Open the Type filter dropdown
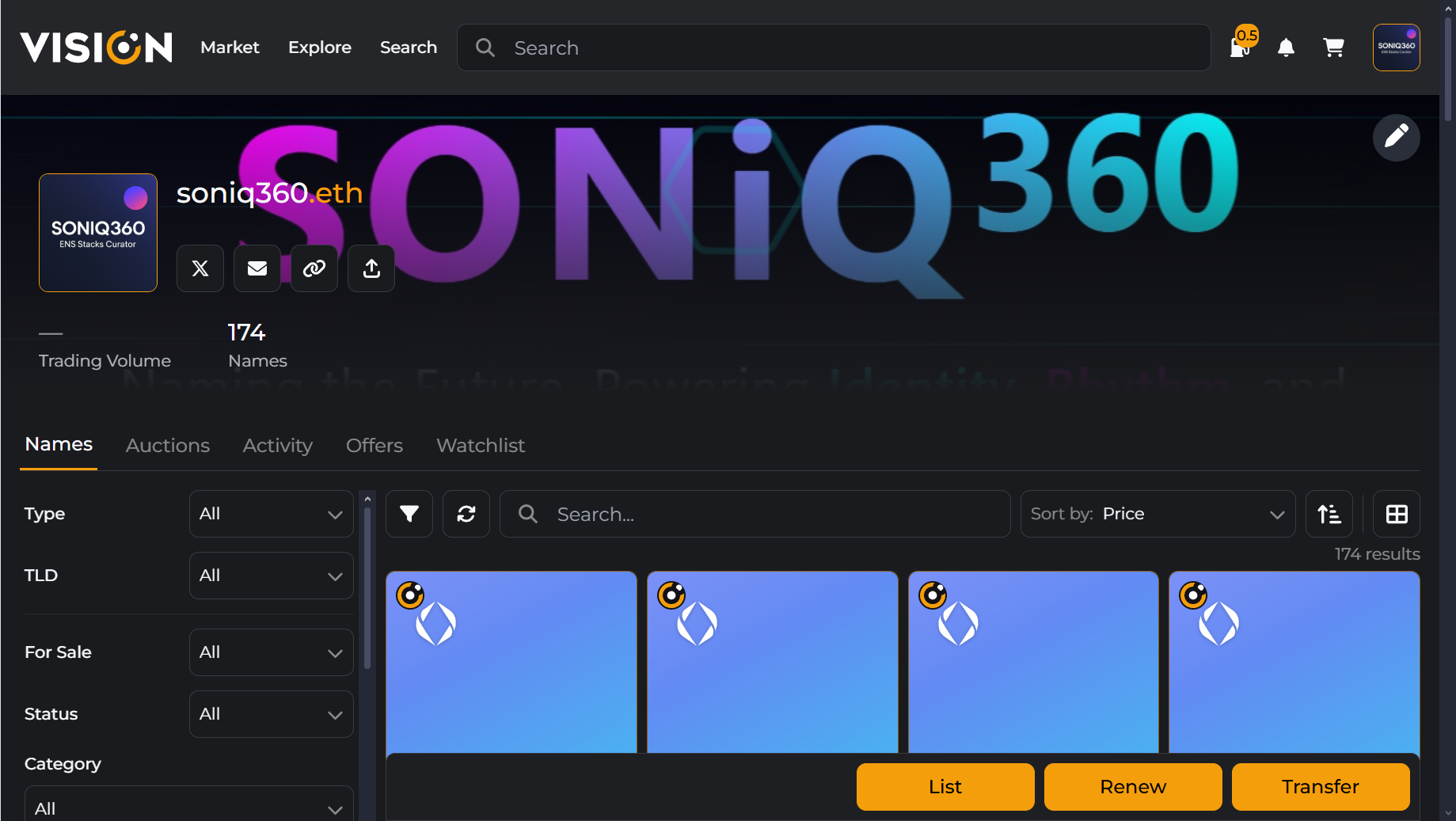 (x=272, y=514)
